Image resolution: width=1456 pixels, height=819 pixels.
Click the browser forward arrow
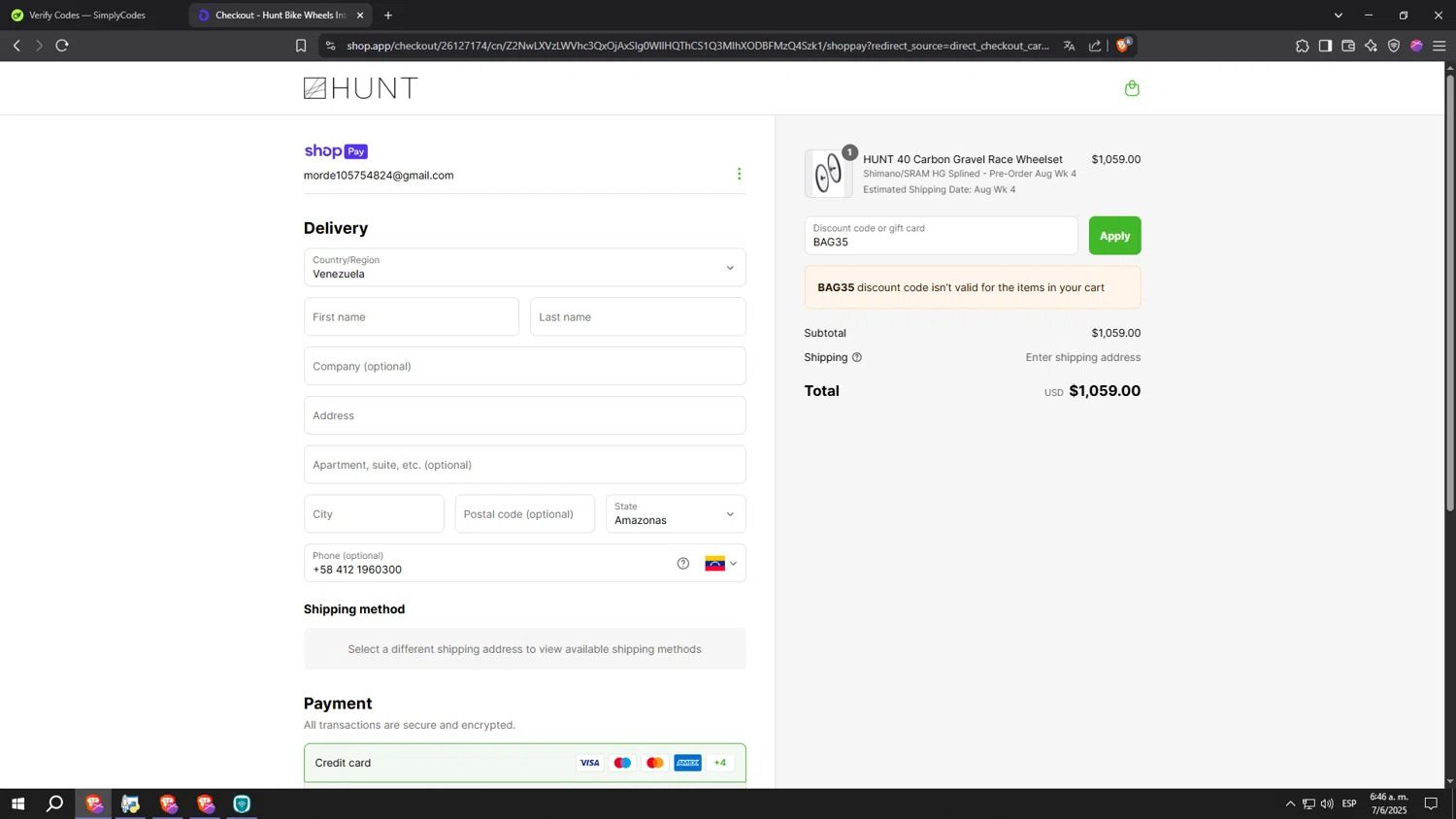pyautogui.click(x=39, y=46)
